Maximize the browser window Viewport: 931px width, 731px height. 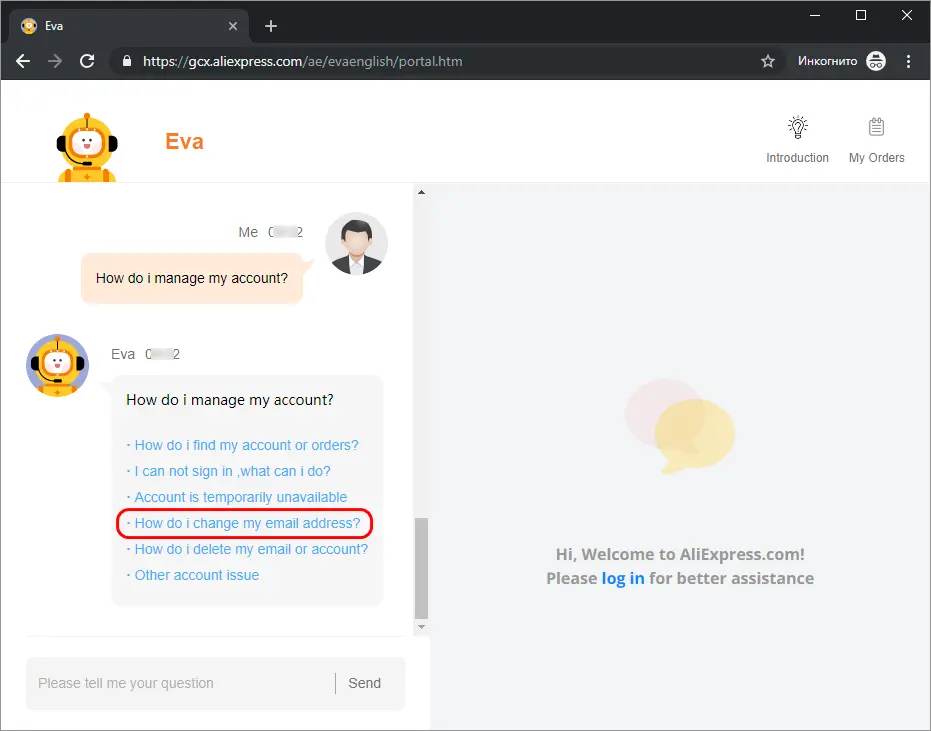(x=860, y=15)
